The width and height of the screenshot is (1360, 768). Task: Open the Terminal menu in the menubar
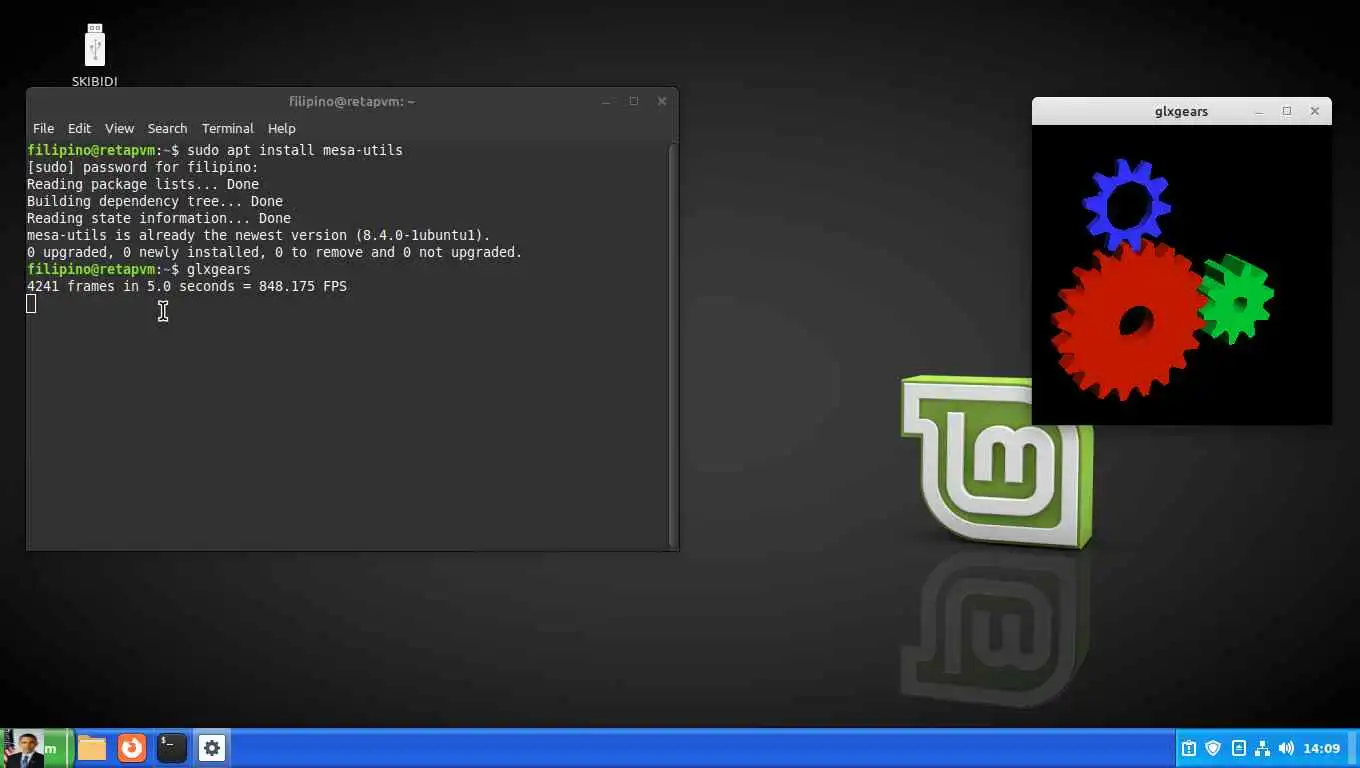tap(227, 128)
